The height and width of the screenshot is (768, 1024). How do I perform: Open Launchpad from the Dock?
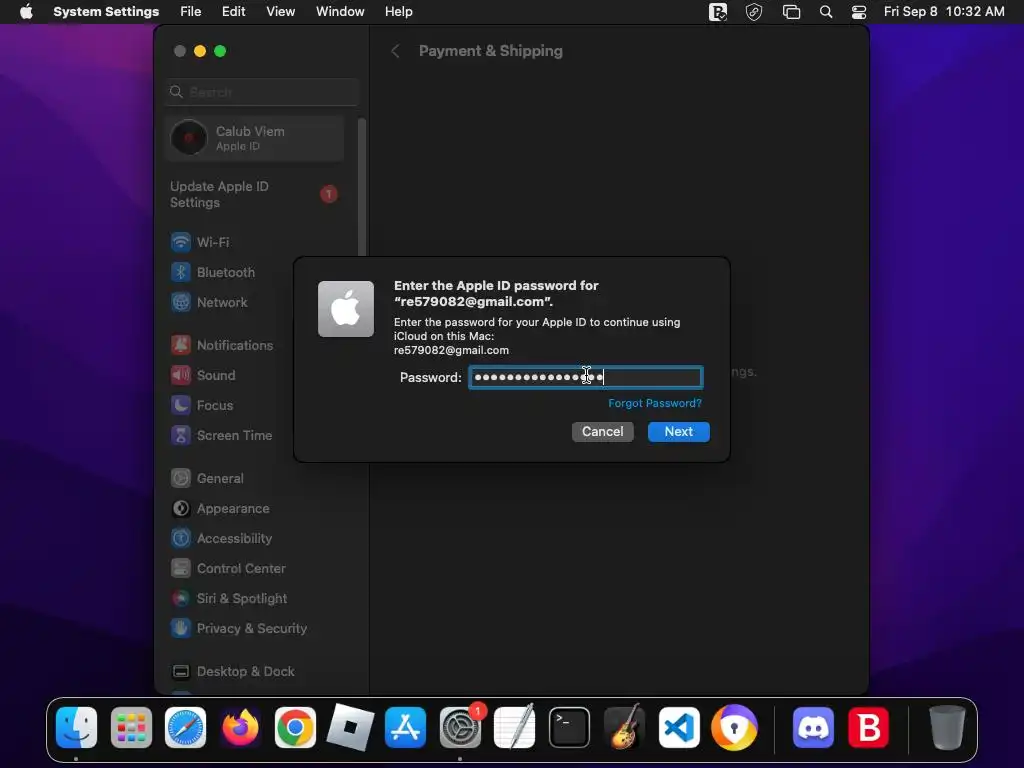click(x=131, y=728)
